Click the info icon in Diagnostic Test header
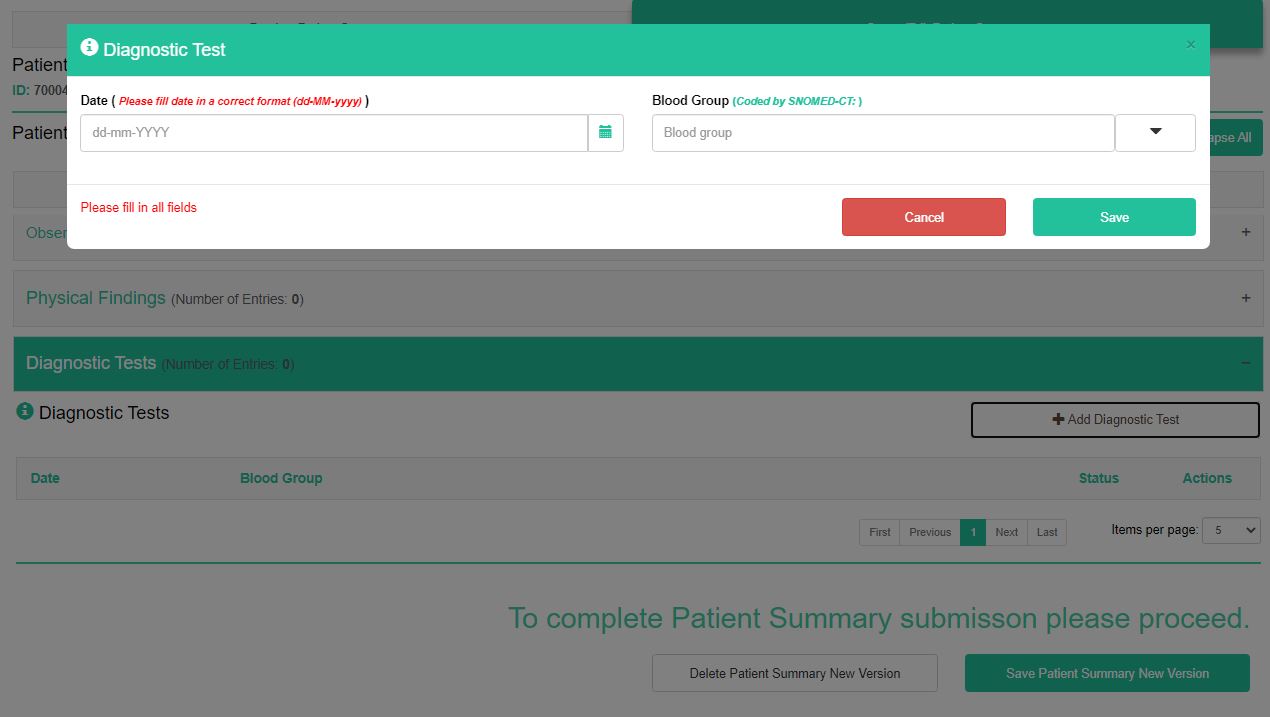1270x717 pixels. (x=89, y=48)
